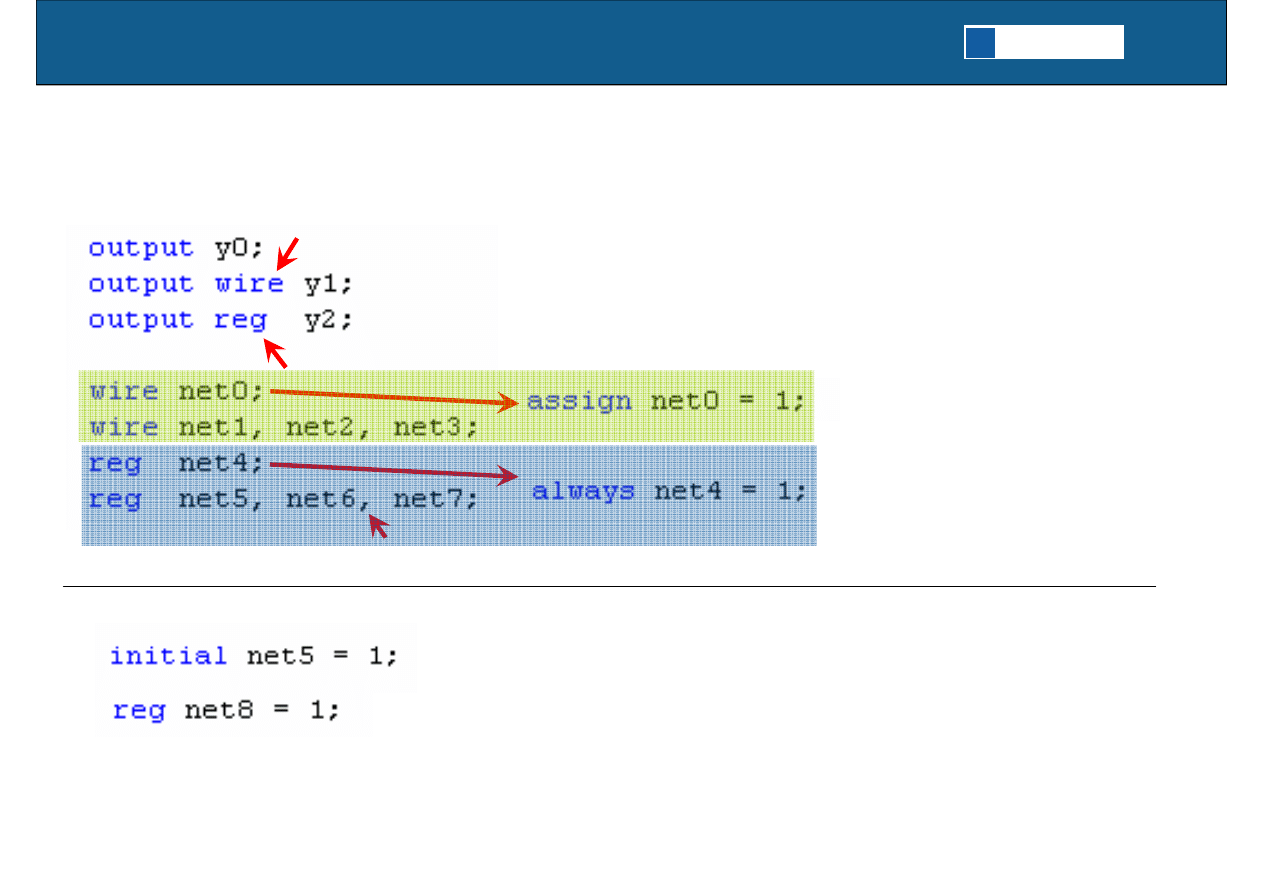
Task: Click the 'wire' keyword before y1
Action: (249, 284)
